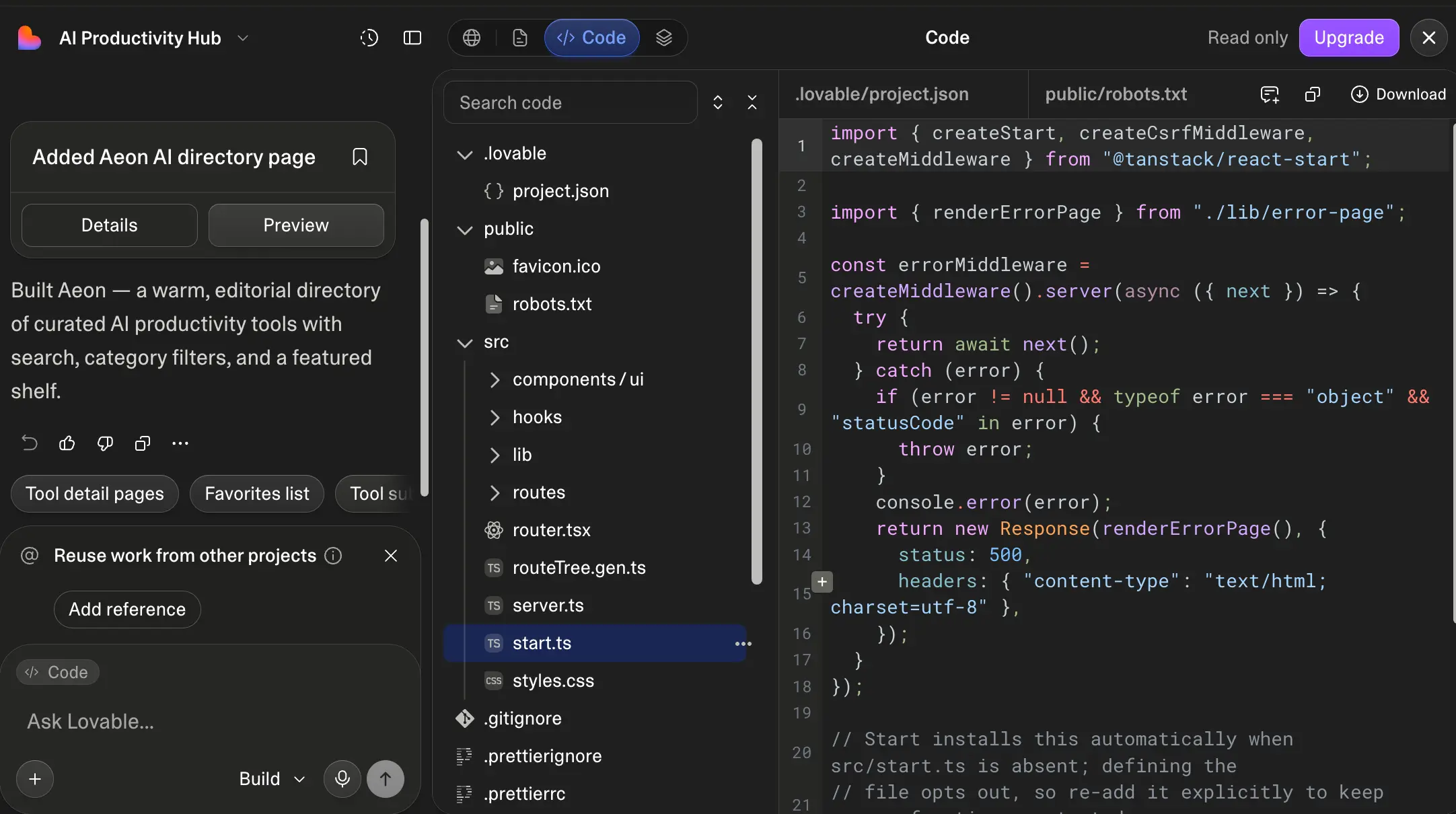
Task: Choose the Tool detail pages suggestion
Action: pyautogui.click(x=95, y=494)
